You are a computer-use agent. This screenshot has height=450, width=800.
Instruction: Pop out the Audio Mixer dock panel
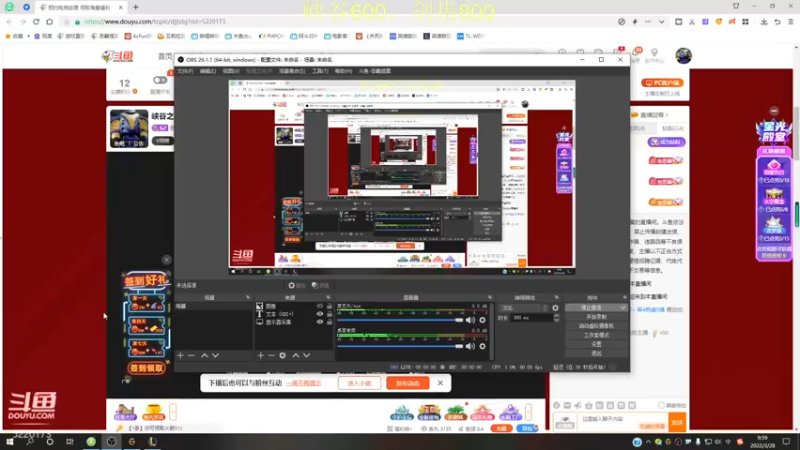pyautogui.click(x=490, y=297)
